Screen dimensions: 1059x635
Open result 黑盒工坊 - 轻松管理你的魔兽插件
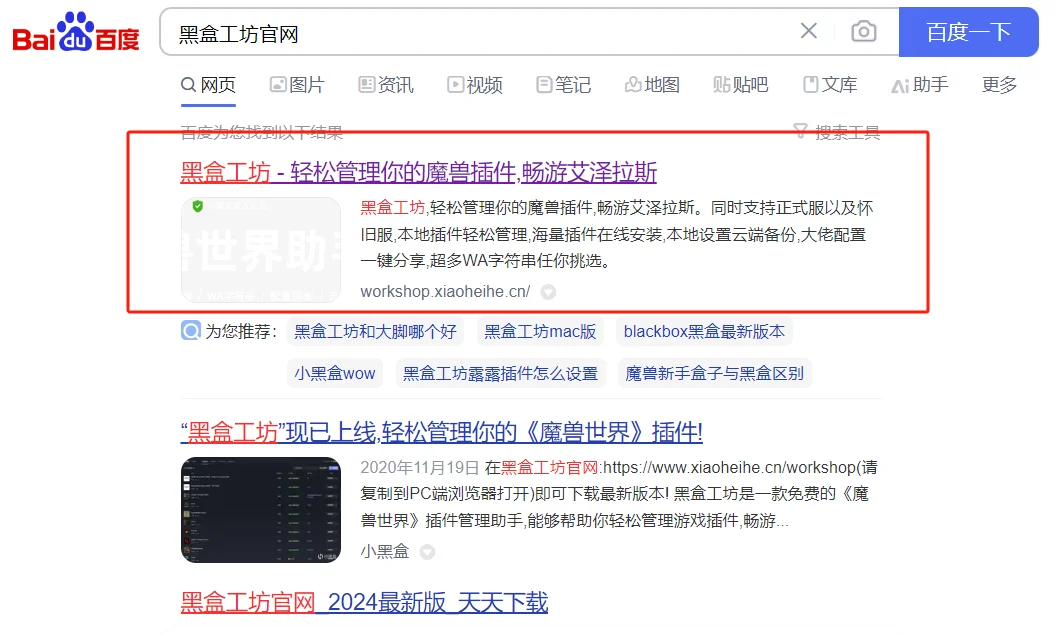[418, 172]
